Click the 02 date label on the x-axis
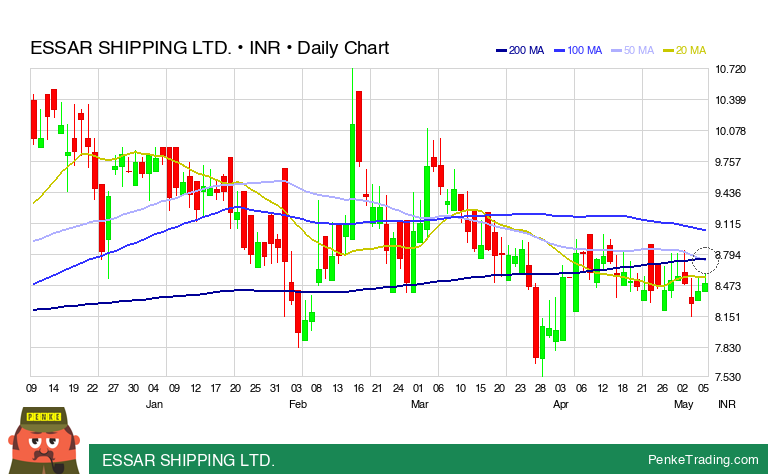Image resolution: width=768 pixels, height=474 pixels. tap(682, 388)
